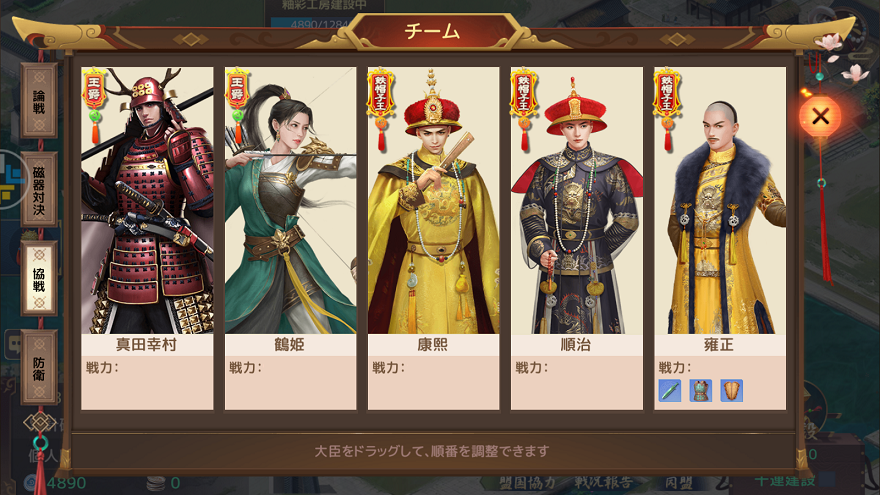Screen dimensions: 880x495
Task: Select the armor equipment icon under 雍正
Action: (x=700, y=391)
